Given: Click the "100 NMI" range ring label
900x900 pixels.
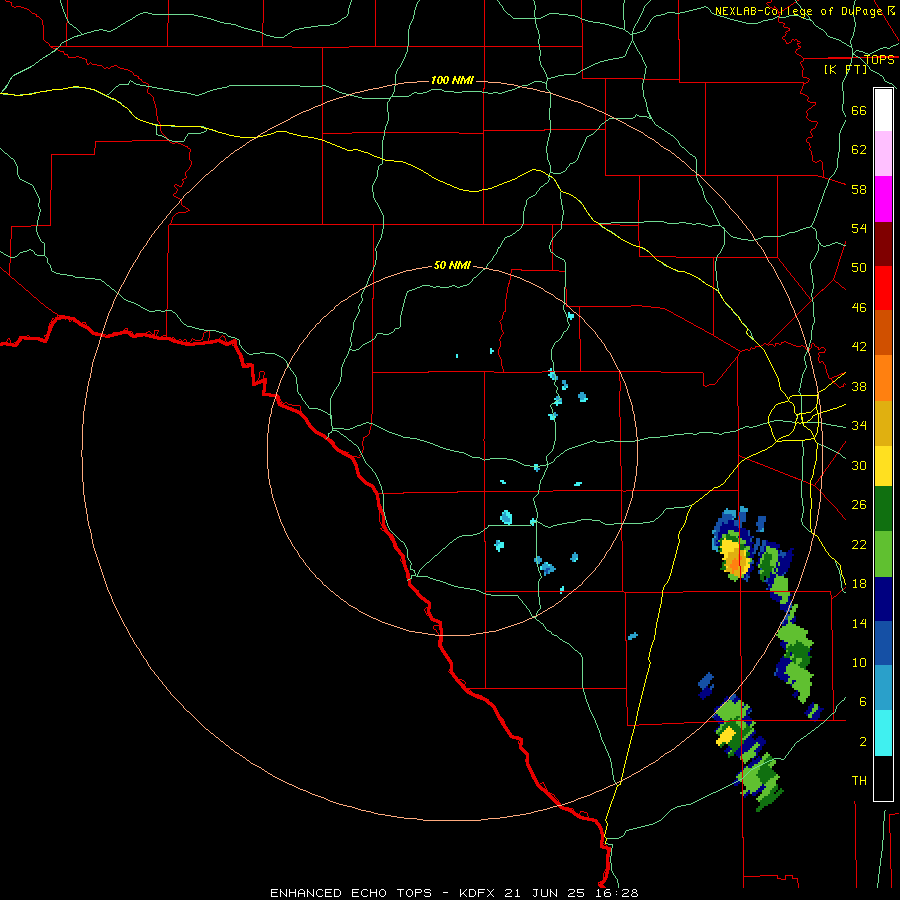Looking at the screenshot, I should pos(452,80).
